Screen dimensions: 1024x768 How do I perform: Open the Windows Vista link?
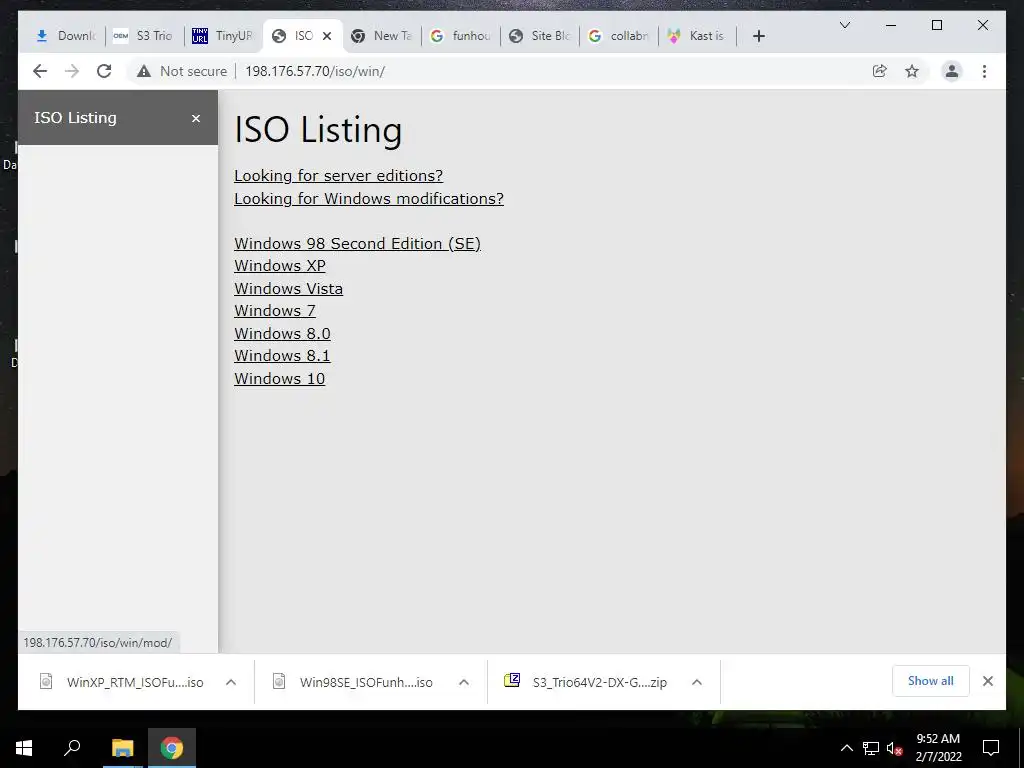click(288, 289)
